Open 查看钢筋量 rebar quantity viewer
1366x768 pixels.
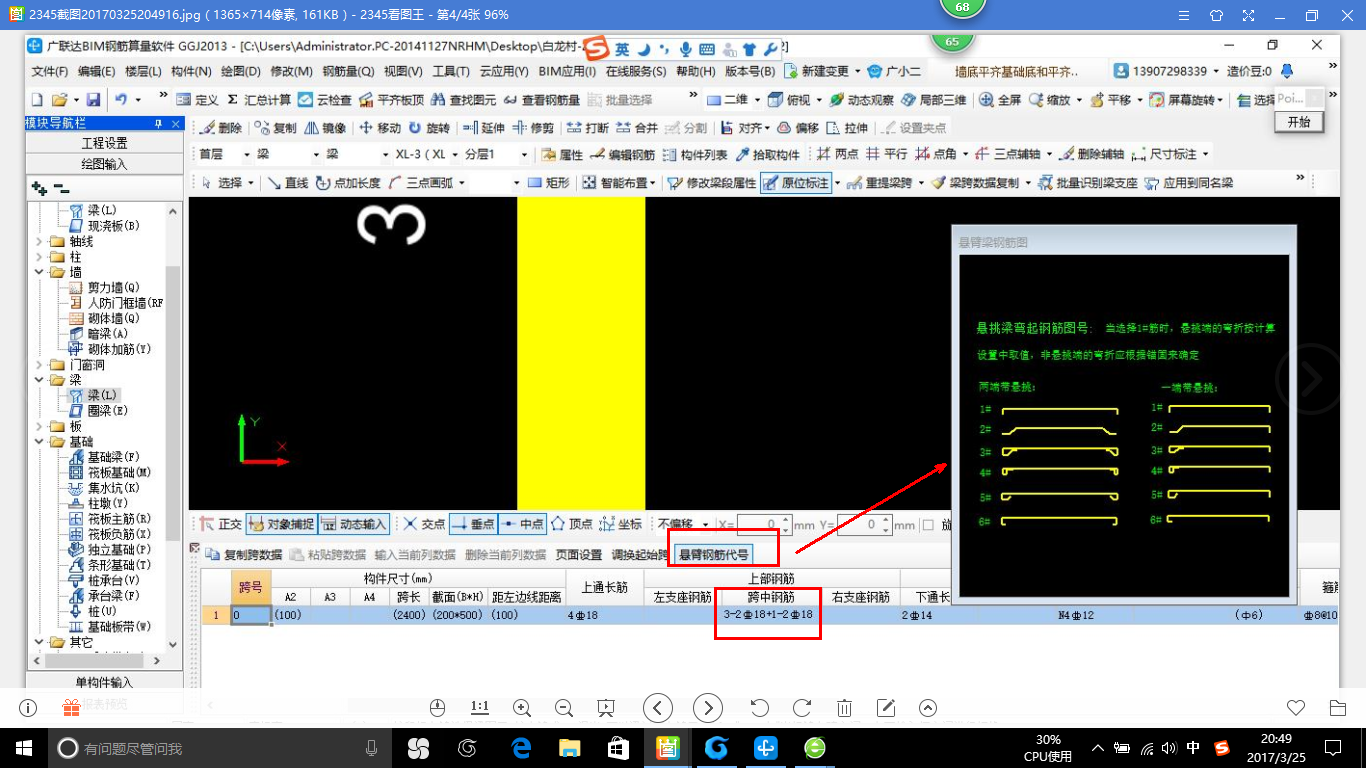click(542, 100)
